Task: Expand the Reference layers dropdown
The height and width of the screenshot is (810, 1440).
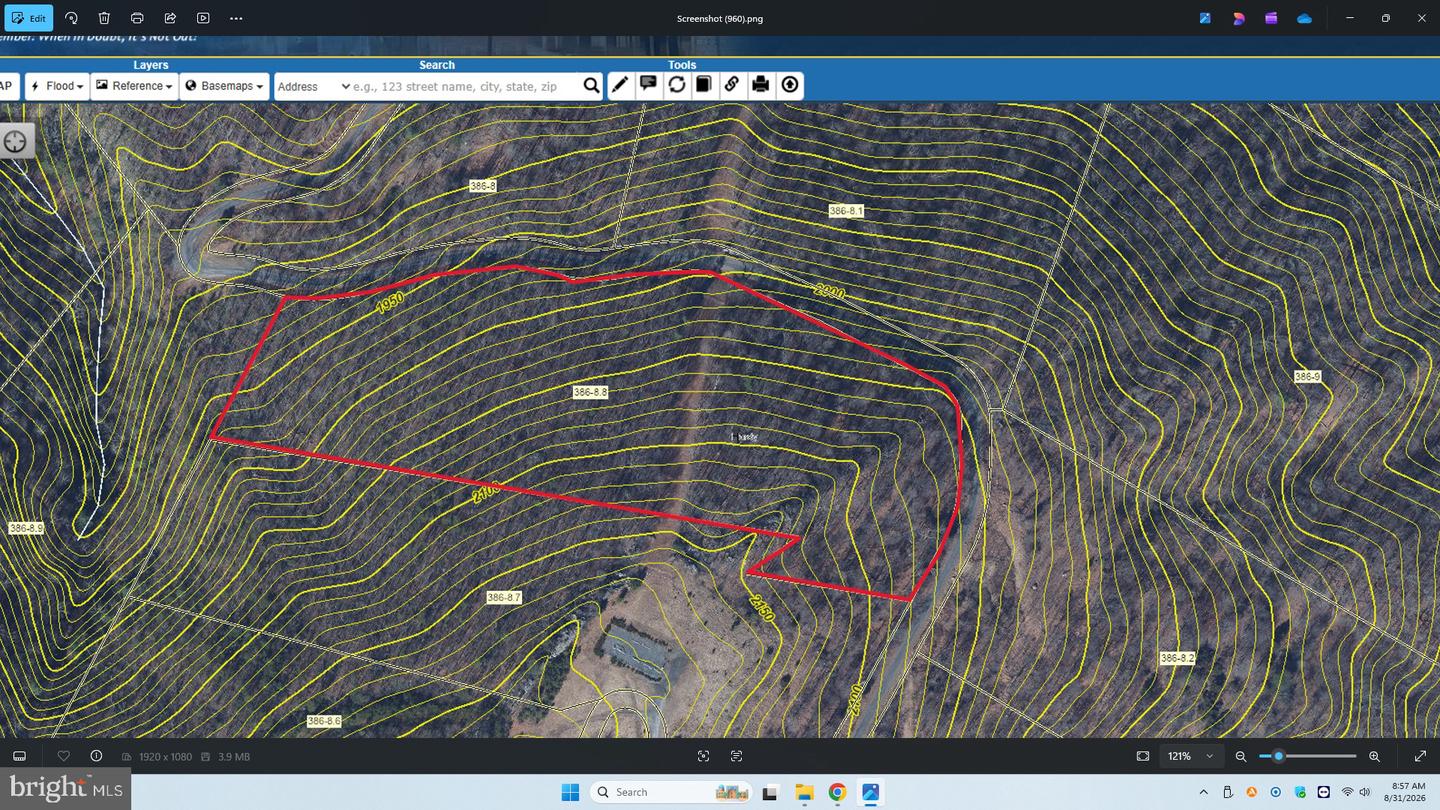Action: (134, 86)
